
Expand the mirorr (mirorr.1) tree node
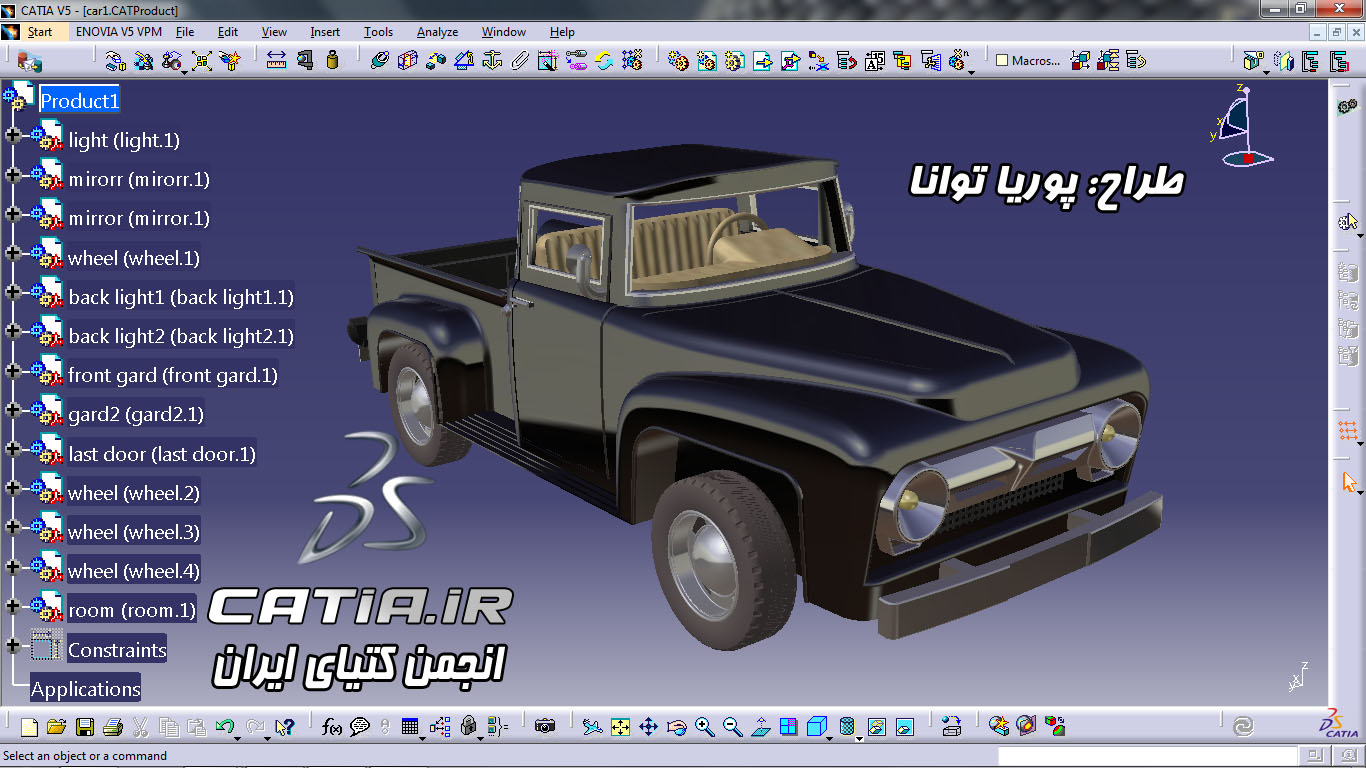12,174
